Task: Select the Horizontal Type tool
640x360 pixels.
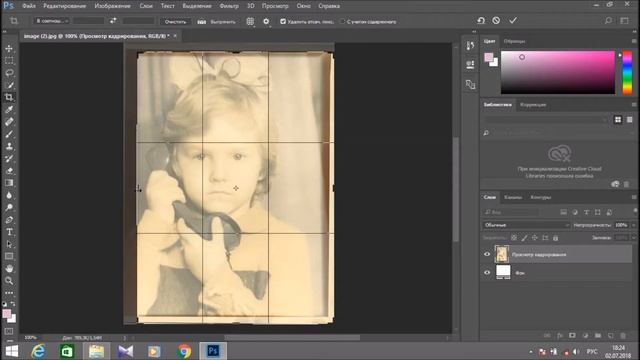Action: coord(9,232)
